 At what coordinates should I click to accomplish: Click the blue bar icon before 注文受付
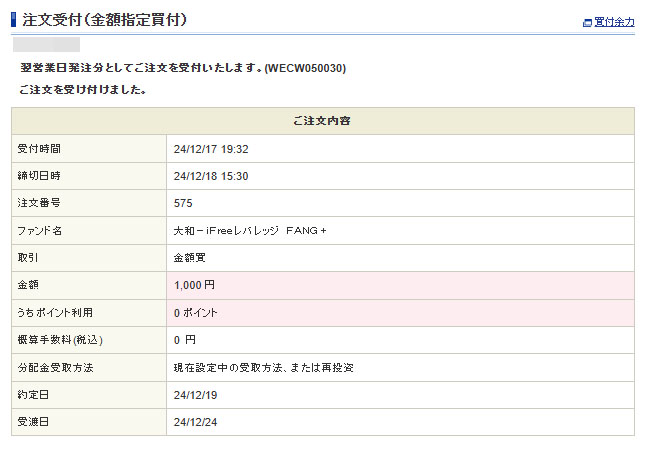[x=13, y=19]
